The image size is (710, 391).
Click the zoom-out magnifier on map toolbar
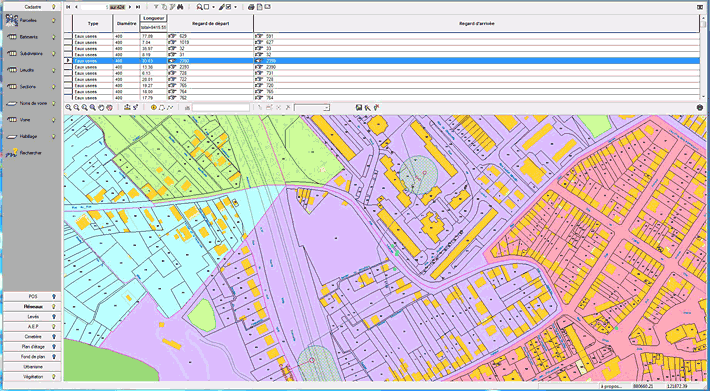pyautogui.click(x=77, y=108)
